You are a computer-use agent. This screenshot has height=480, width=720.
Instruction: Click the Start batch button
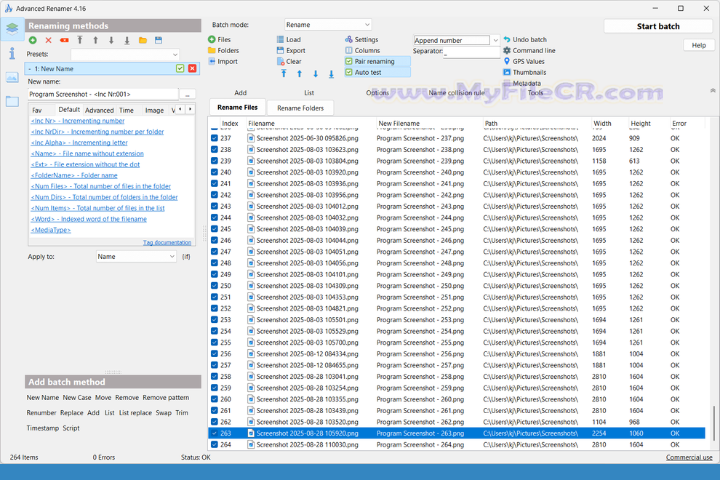(658, 26)
